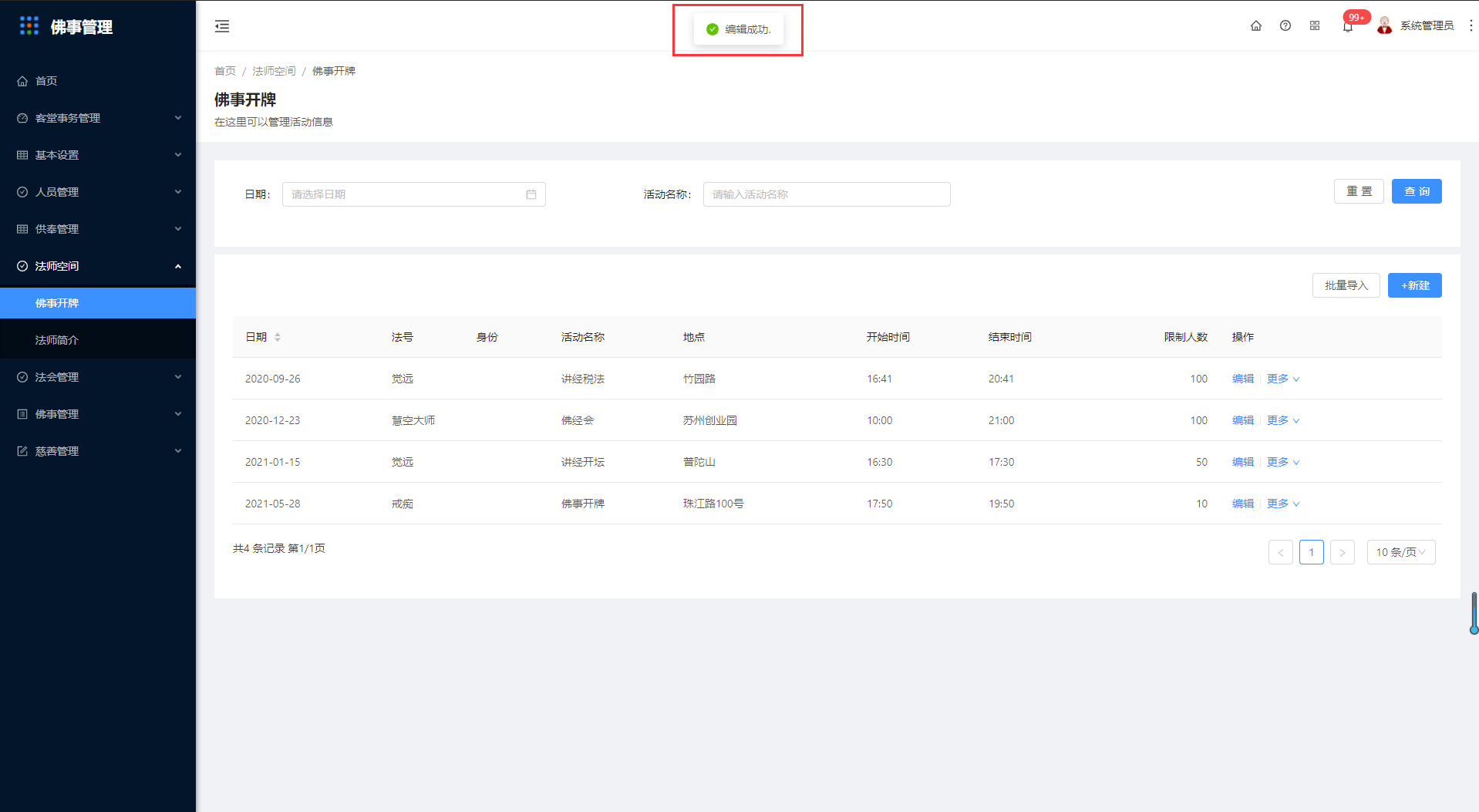
Task: Expand 法会管理 sidebar menu
Action: coord(98,377)
